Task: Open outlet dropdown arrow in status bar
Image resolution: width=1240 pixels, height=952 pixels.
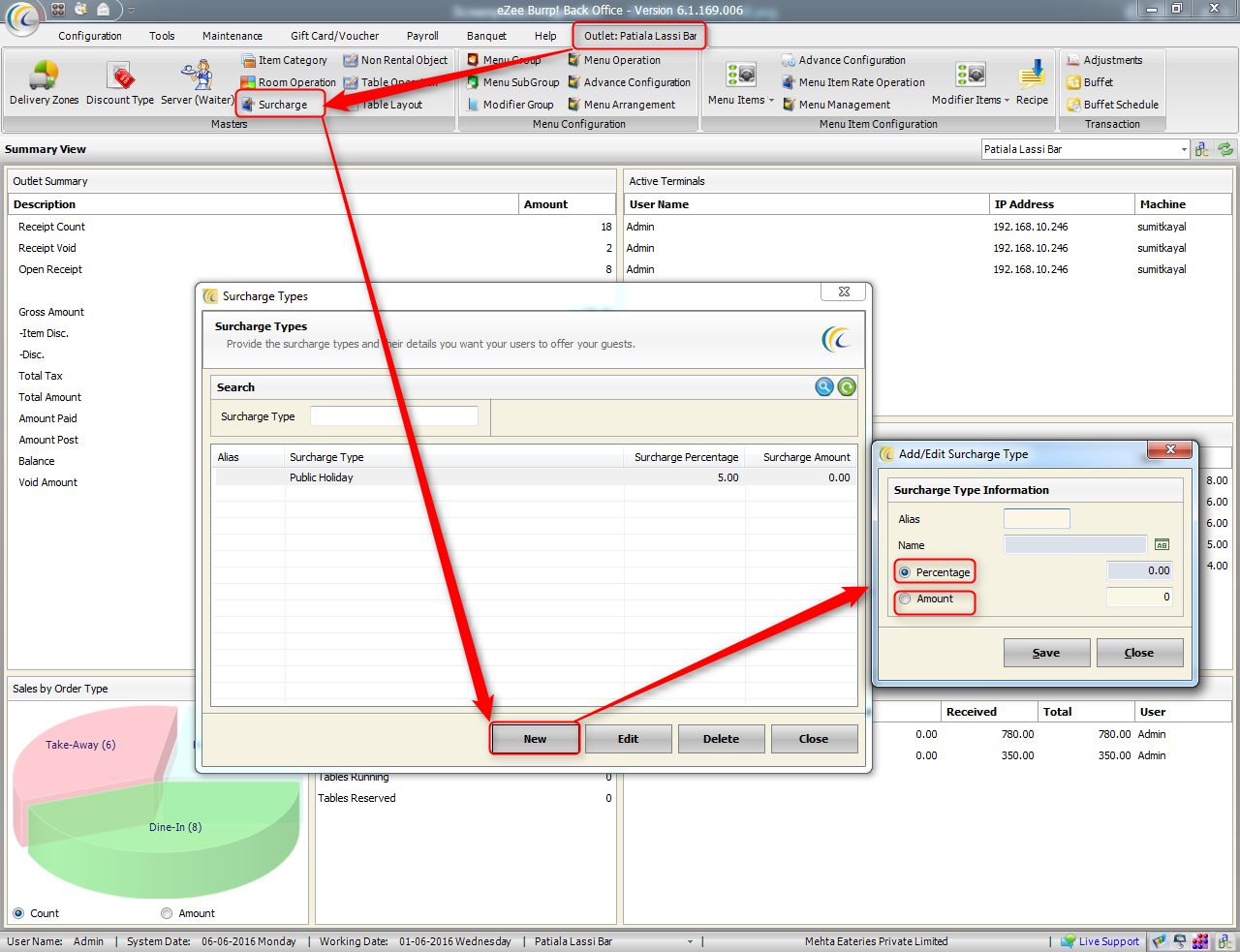Action: click(691, 941)
